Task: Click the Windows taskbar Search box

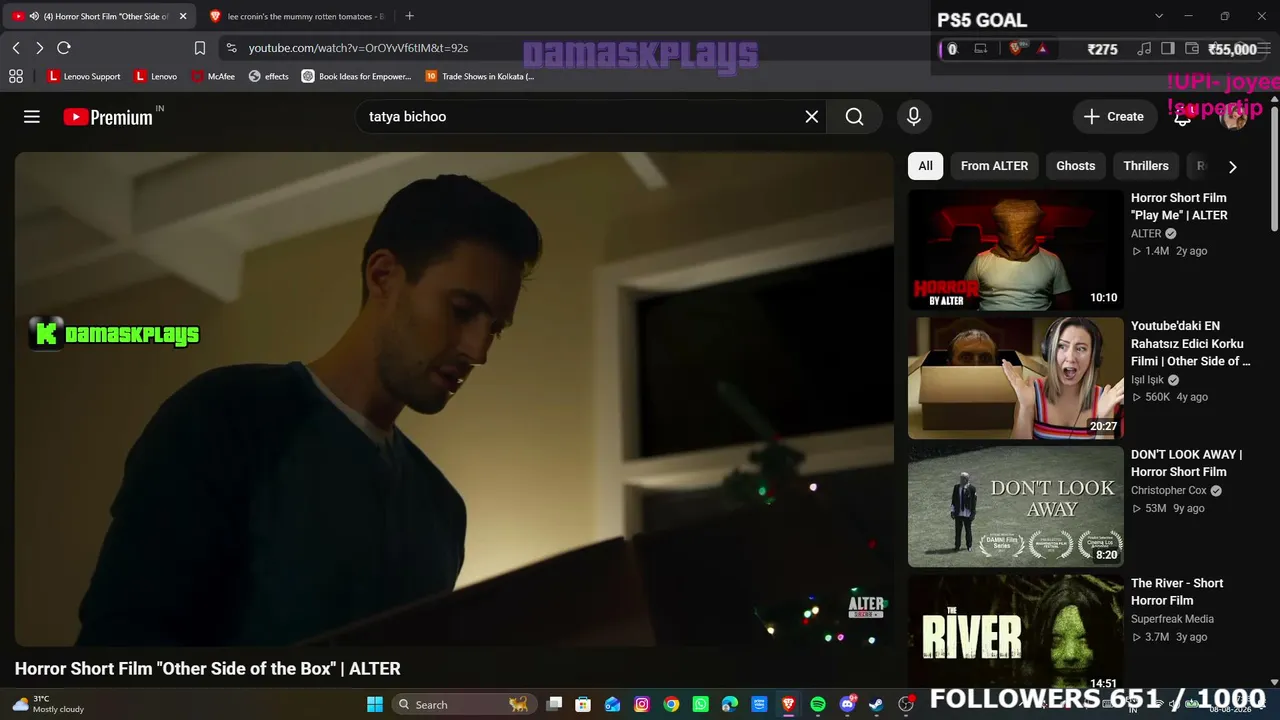Action: pyautogui.click(x=463, y=704)
